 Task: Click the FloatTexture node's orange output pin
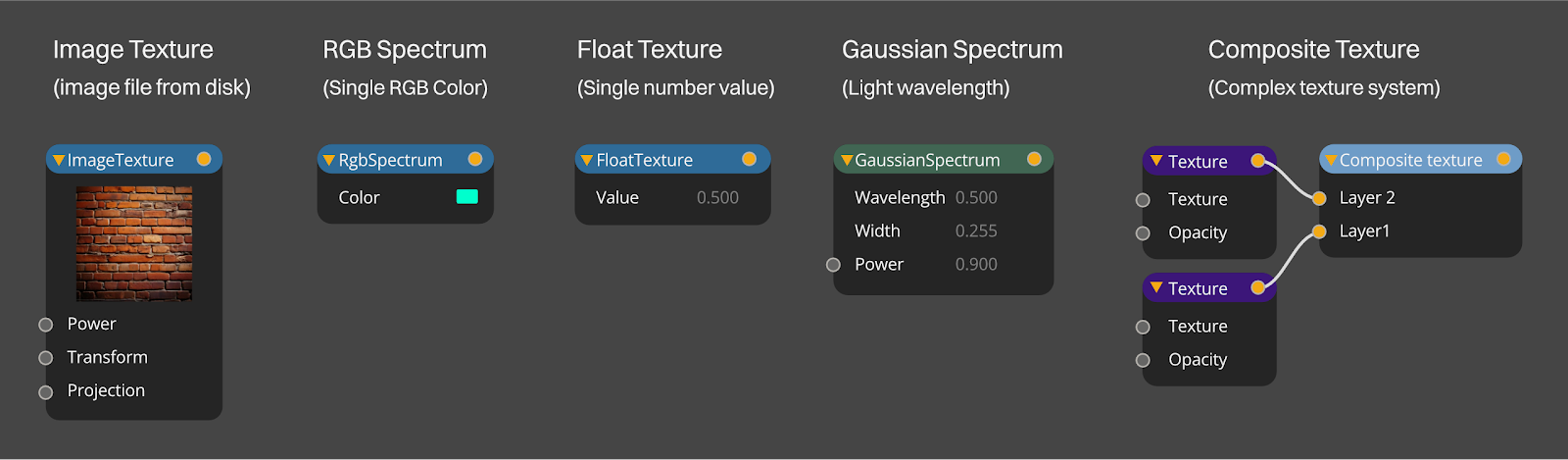[x=750, y=159]
